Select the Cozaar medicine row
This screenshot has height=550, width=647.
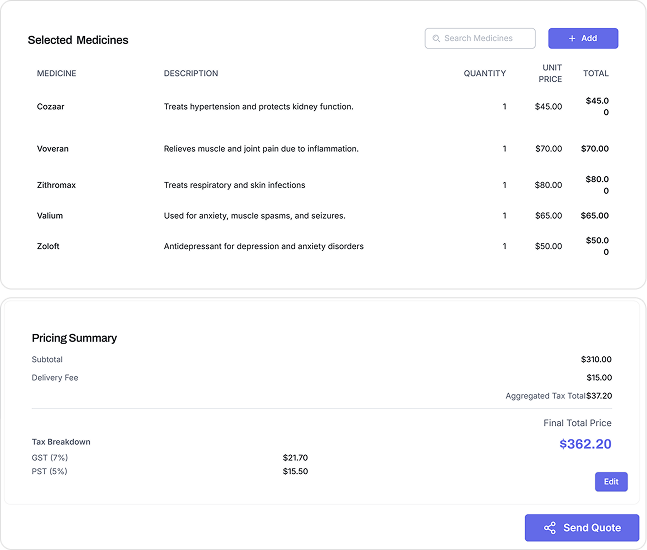click(51, 107)
